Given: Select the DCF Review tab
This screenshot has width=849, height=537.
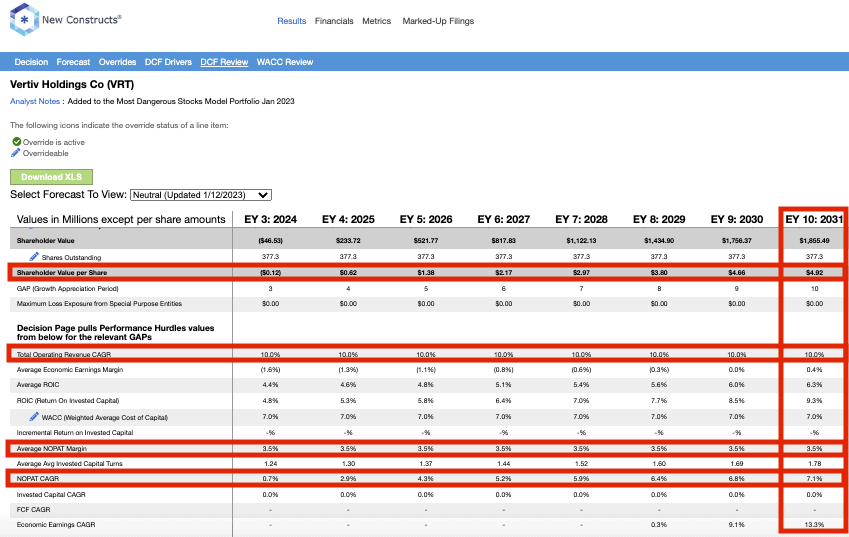Looking at the screenshot, I should click(x=224, y=62).
